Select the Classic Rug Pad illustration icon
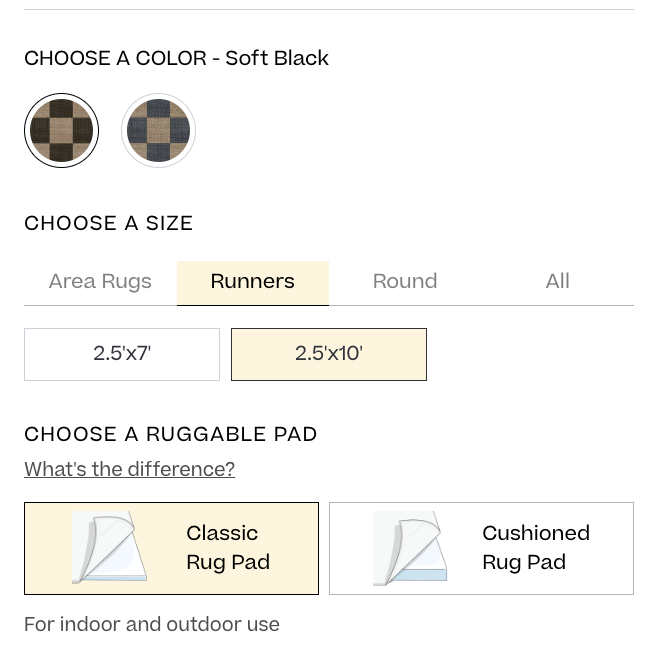The width and height of the screenshot is (658, 658). [x=109, y=548]
